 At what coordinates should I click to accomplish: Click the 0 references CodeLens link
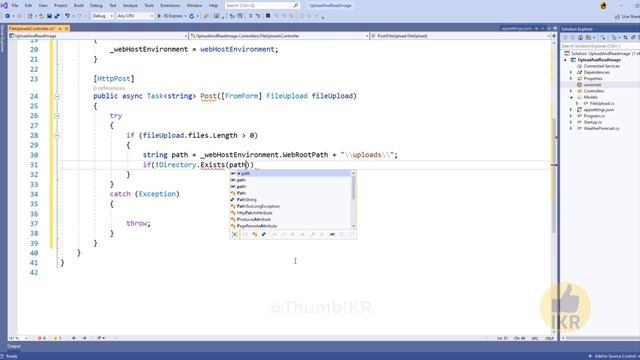click(109, 88)
